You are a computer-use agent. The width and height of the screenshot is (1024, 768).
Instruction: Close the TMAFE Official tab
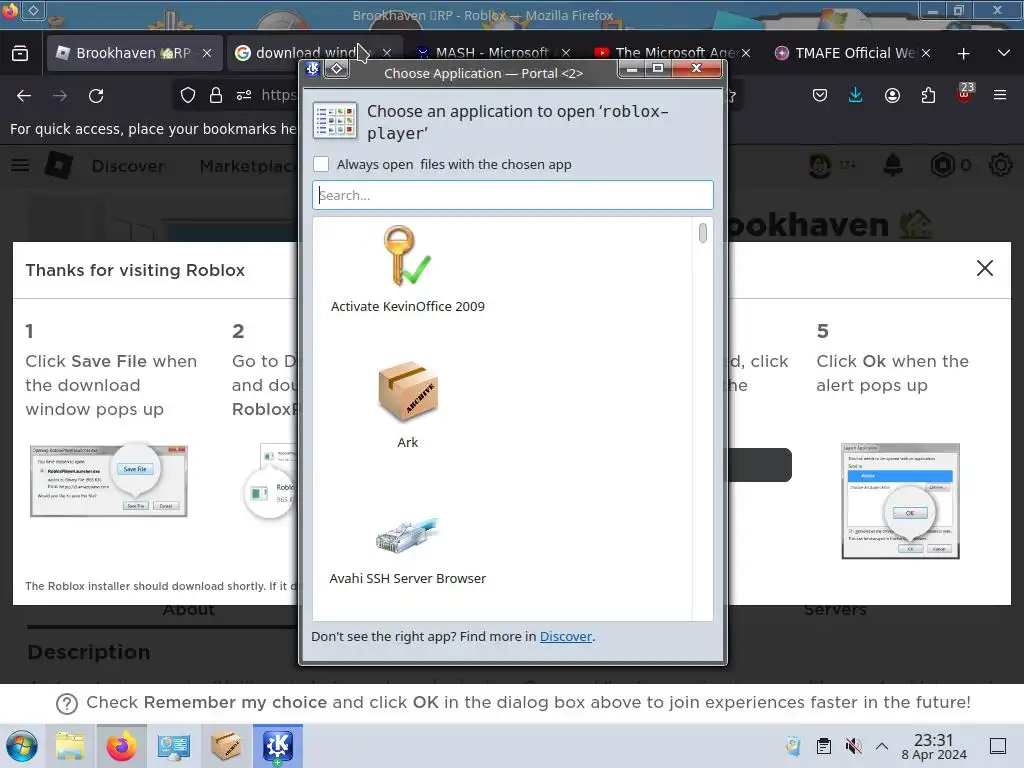pos(925,53)
